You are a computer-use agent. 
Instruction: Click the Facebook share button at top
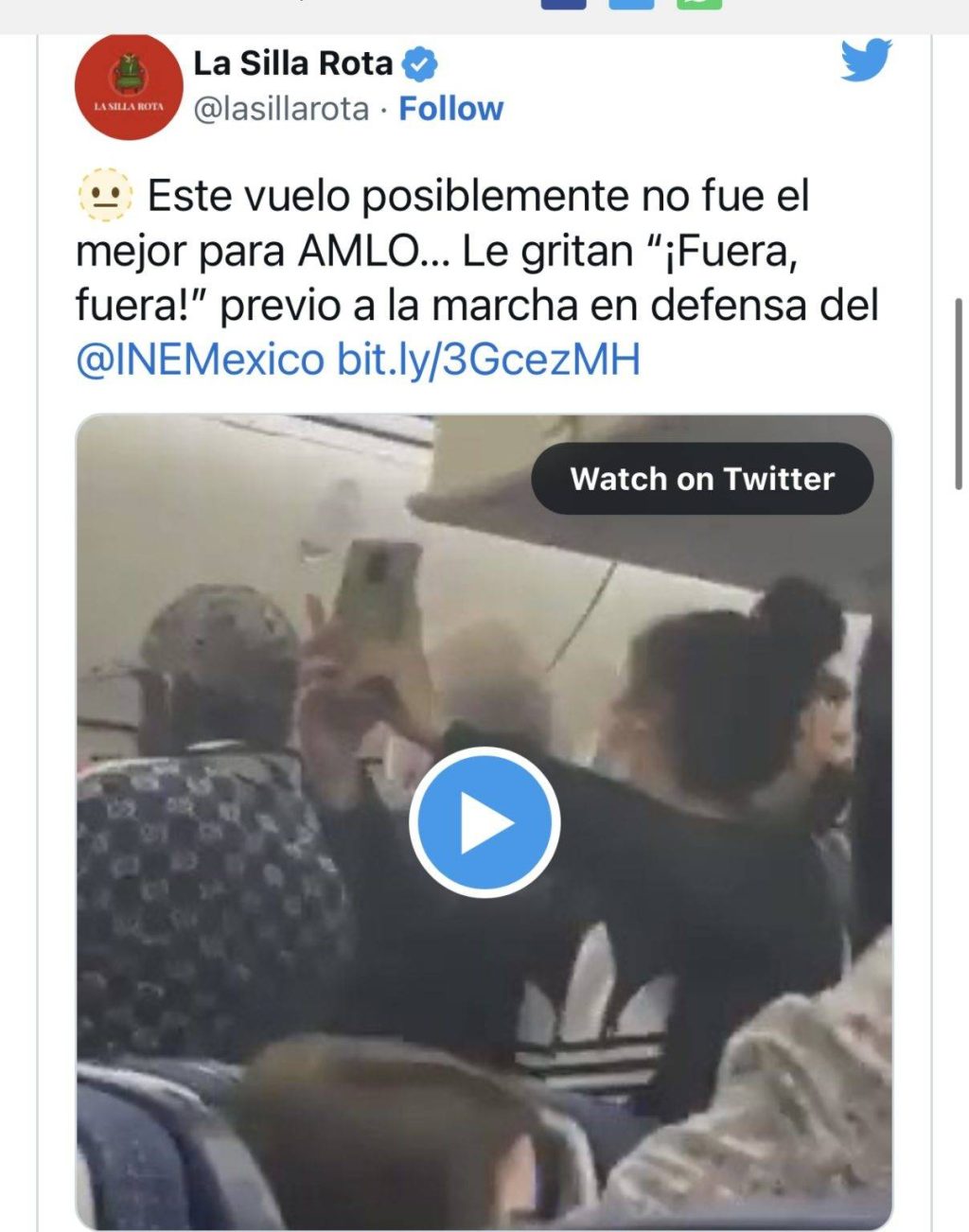(x=563, y=4)
